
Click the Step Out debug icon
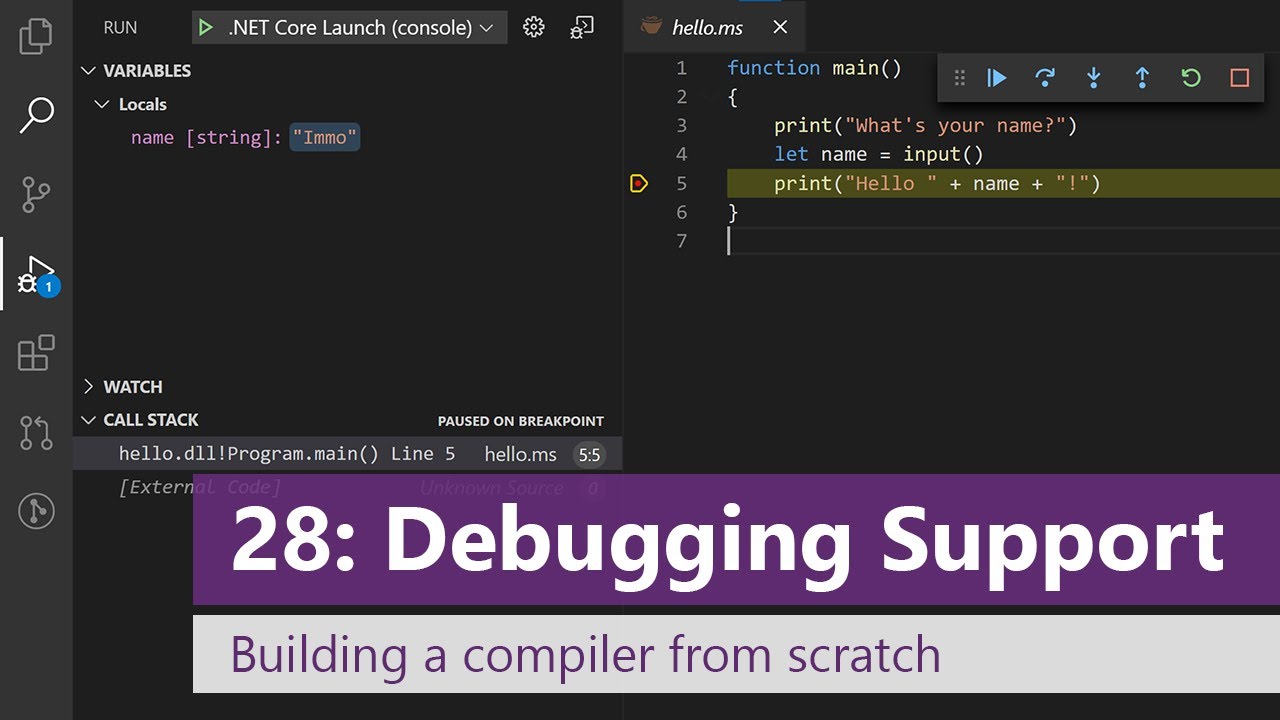tap(1142, 78)
